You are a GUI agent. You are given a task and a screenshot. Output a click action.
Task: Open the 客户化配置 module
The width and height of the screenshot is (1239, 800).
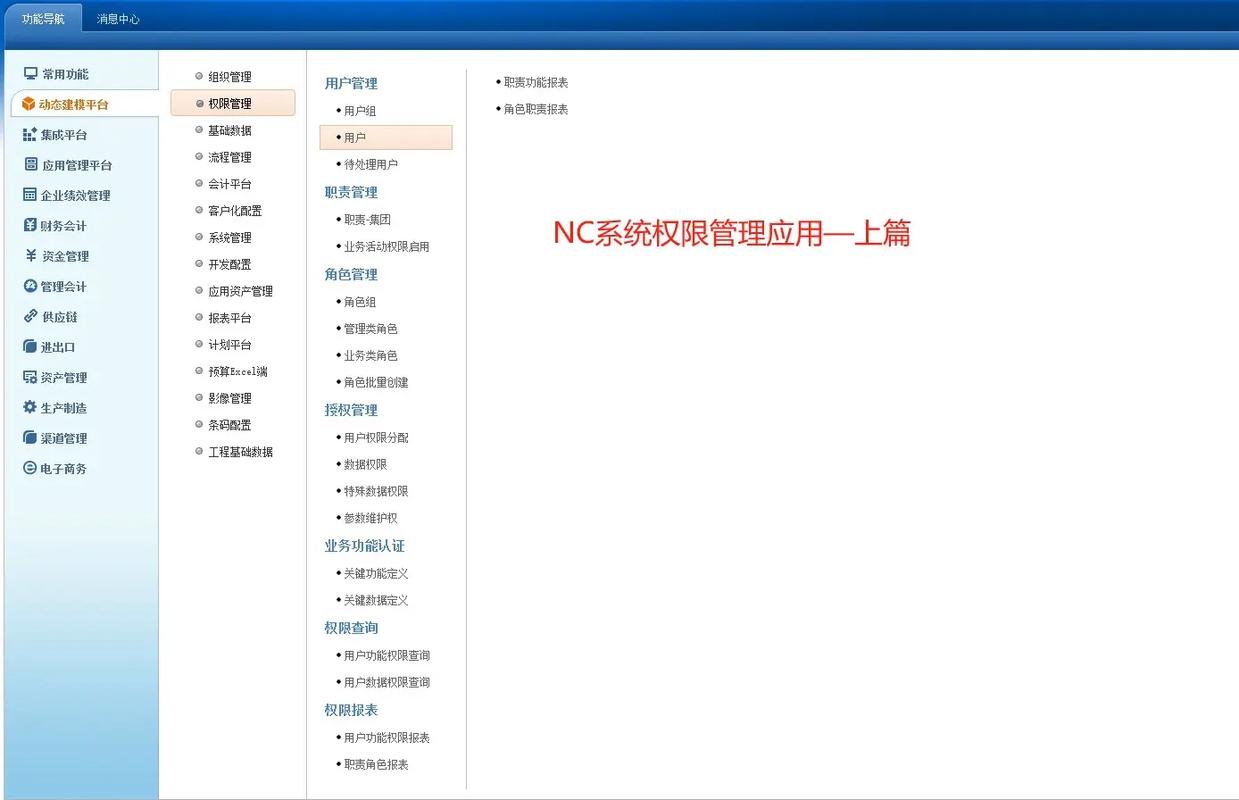[235, 211]
